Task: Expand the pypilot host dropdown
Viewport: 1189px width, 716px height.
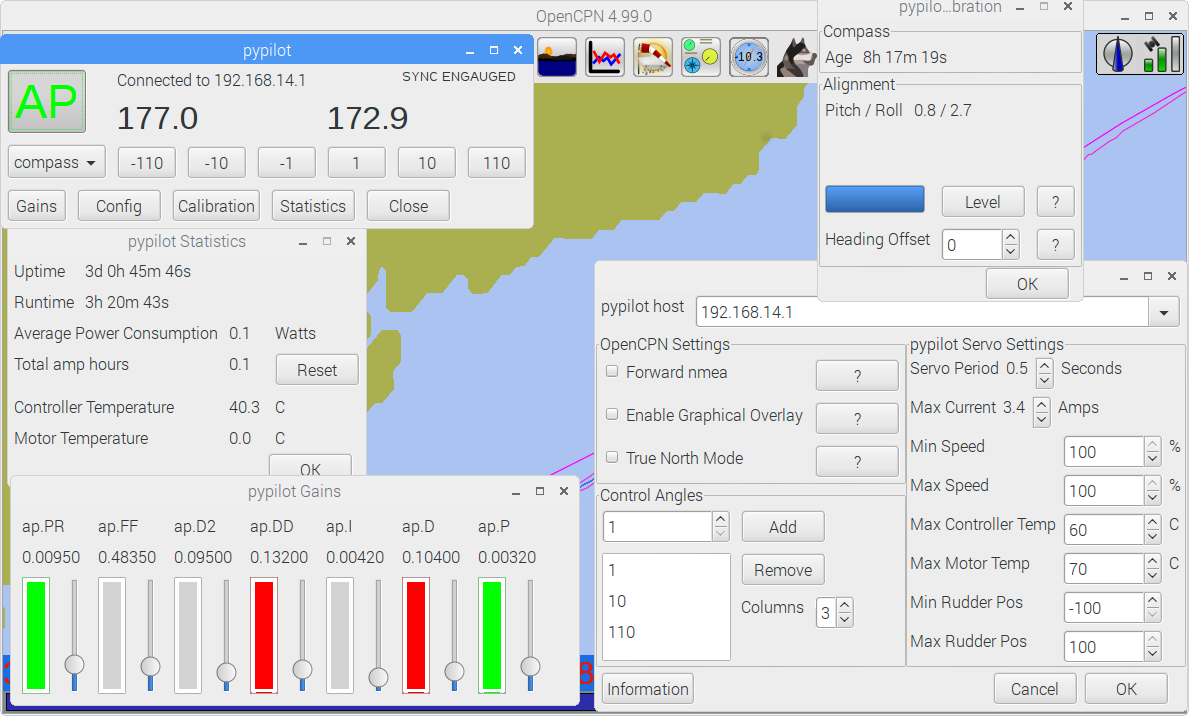Action: (x=1163, y=311)
